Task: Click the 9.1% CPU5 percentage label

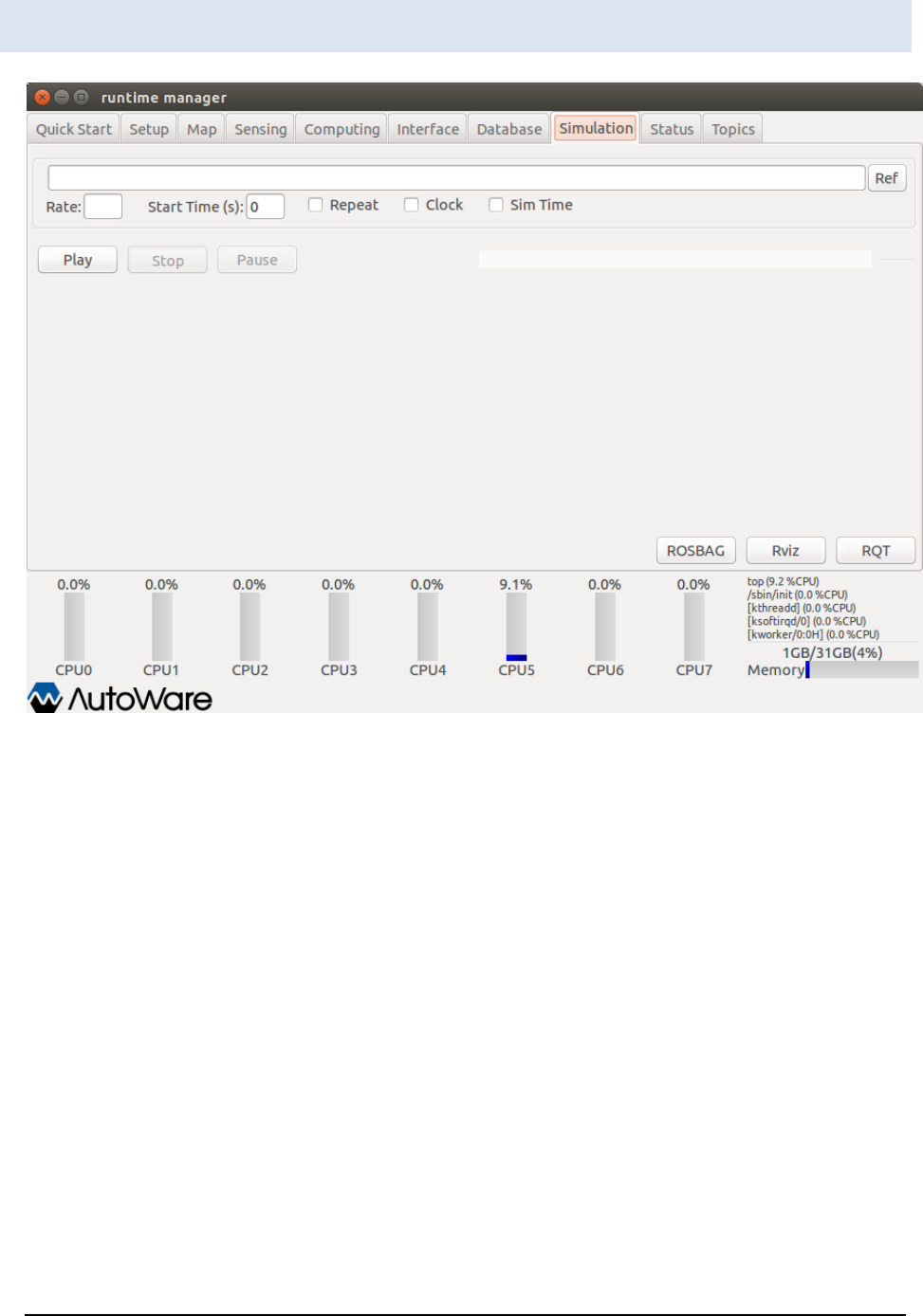Action: pos(516,584)
